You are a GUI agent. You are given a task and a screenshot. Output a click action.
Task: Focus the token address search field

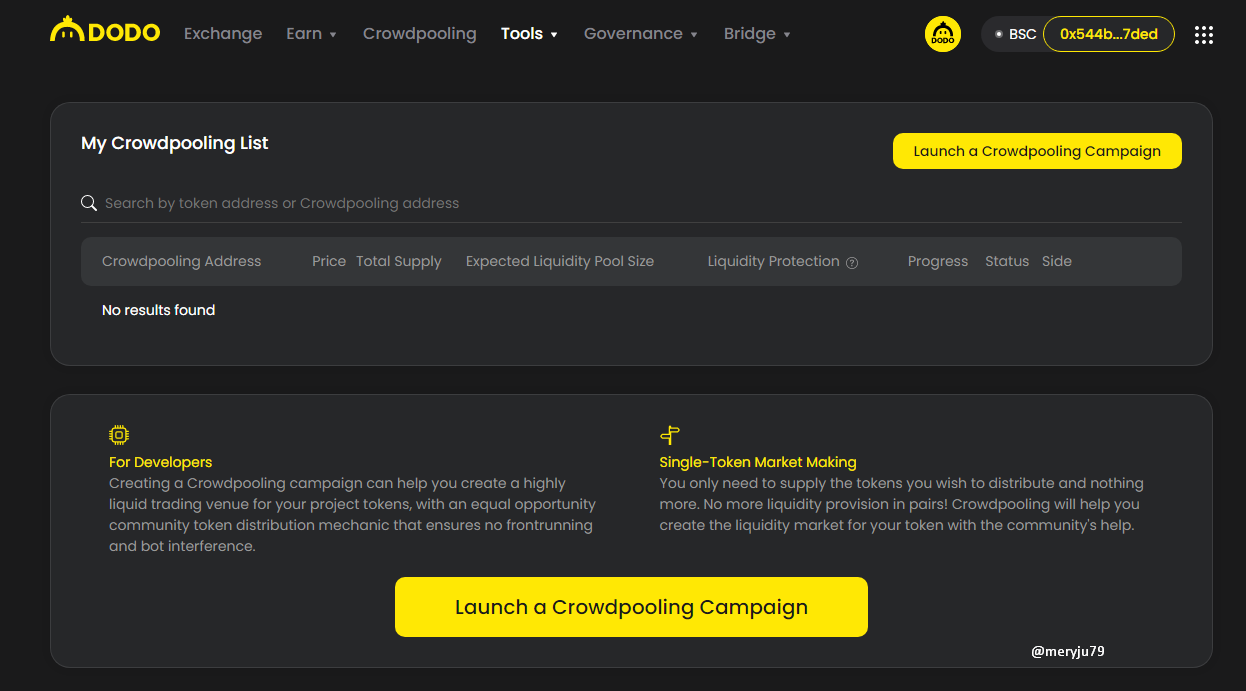coord(631,203)
